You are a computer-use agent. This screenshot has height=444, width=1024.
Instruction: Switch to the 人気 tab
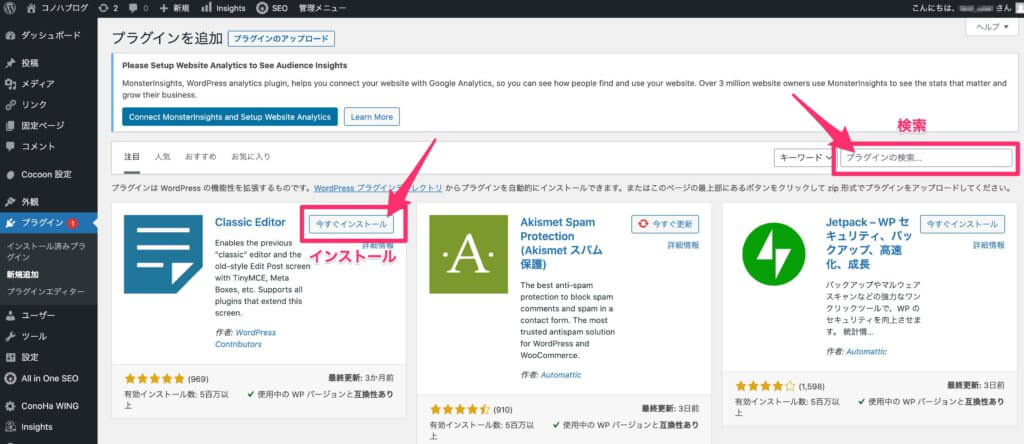pyautogui.click(x=163, y=157)
